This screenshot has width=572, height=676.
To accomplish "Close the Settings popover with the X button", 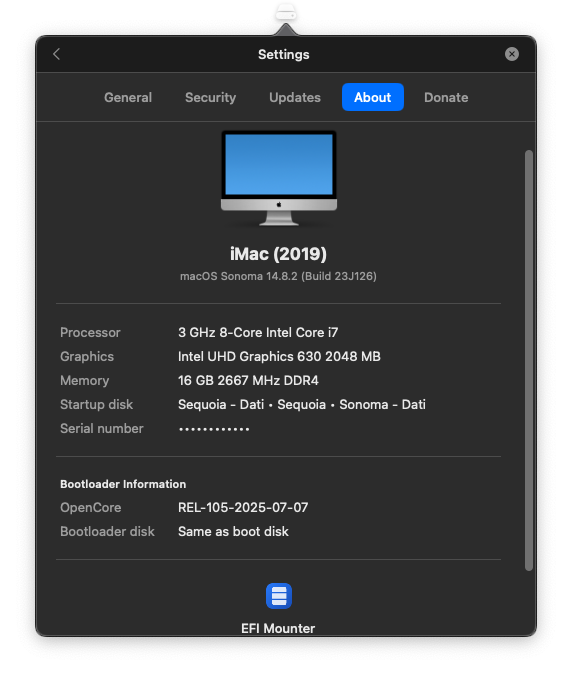I will pos(512,54).
